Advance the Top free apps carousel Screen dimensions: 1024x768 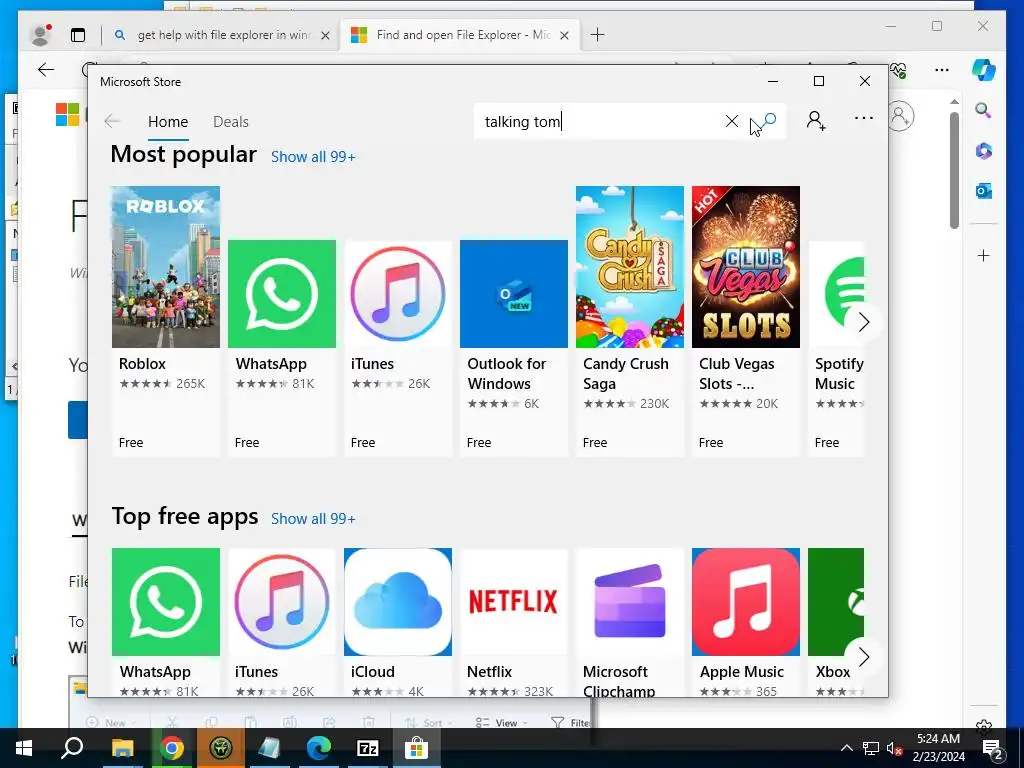863,657
